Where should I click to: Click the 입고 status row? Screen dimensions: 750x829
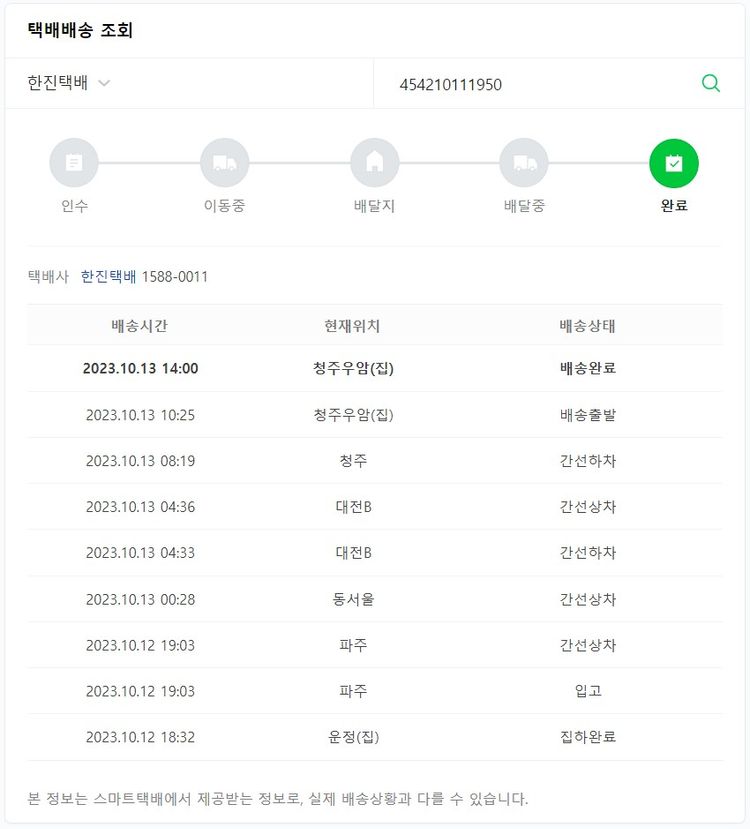588,691
